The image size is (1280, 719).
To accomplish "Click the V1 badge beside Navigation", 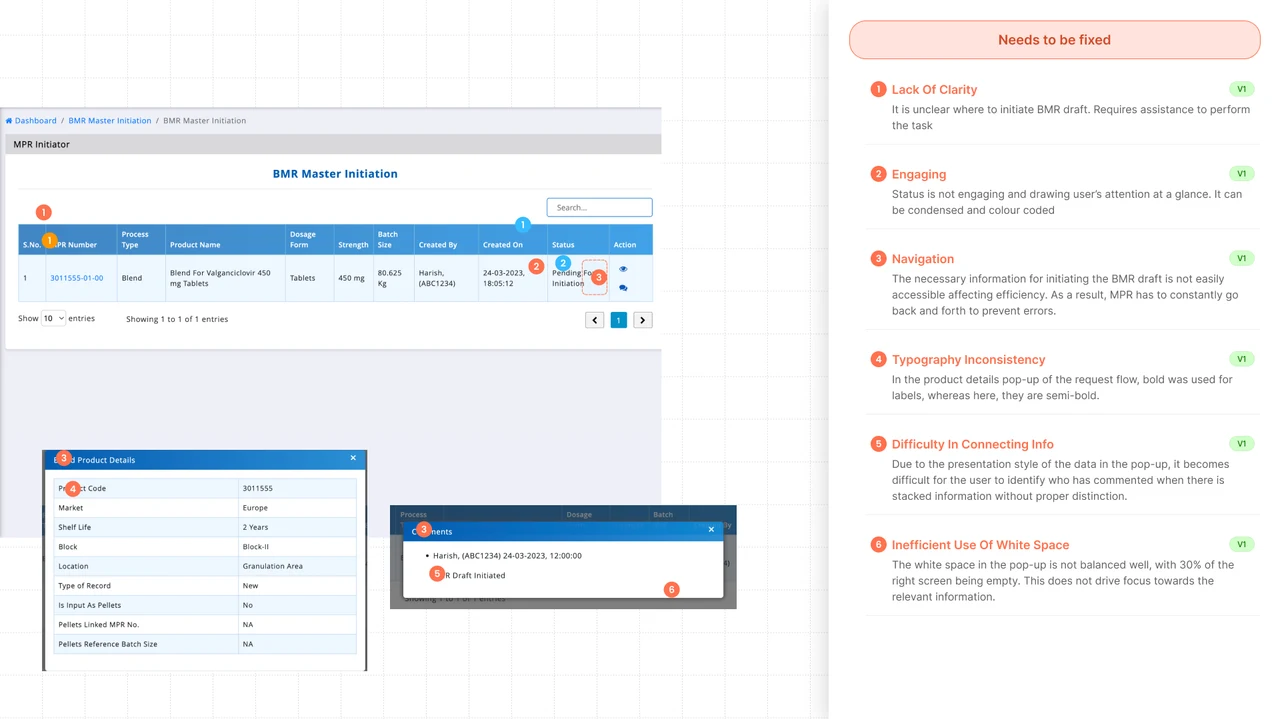I will pyautogui.click(x=1241, y=258).
